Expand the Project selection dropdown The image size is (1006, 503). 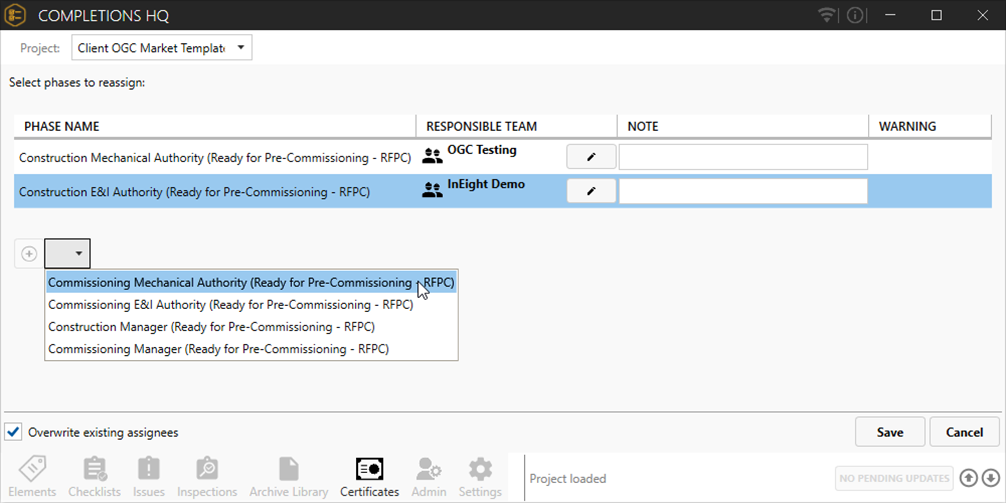tap(161, 47)
